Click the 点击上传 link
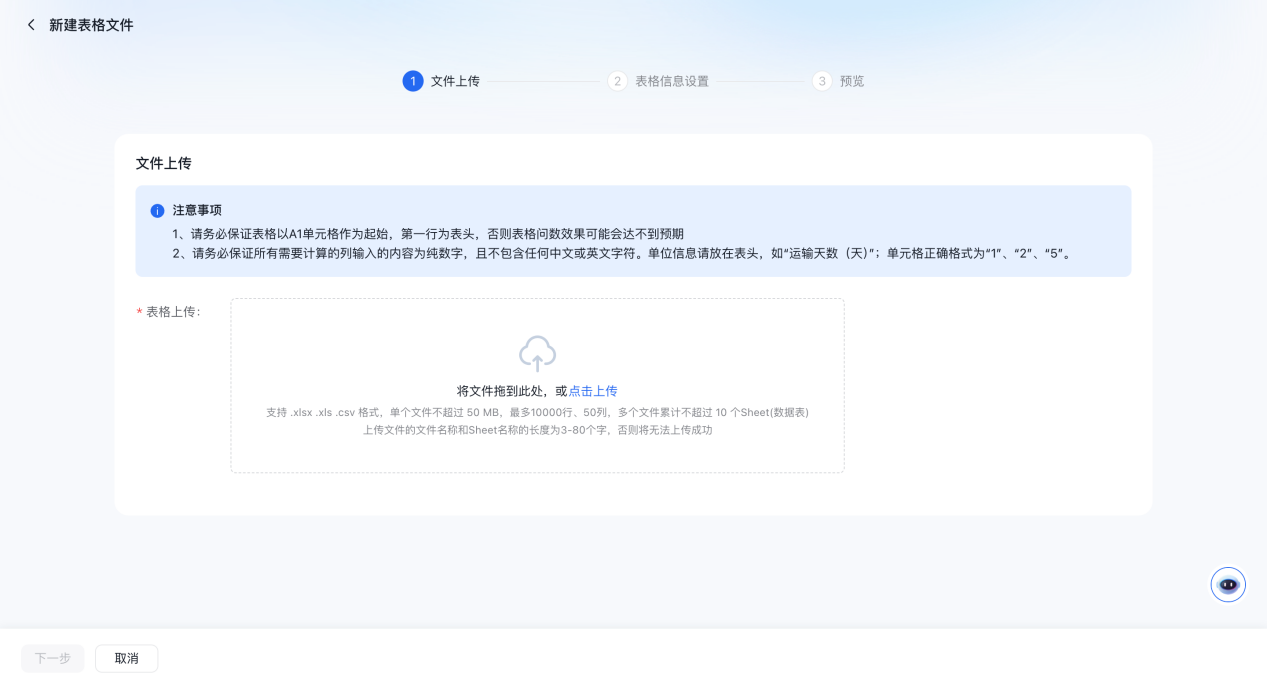1267x685 pixels. pos(593,391)
